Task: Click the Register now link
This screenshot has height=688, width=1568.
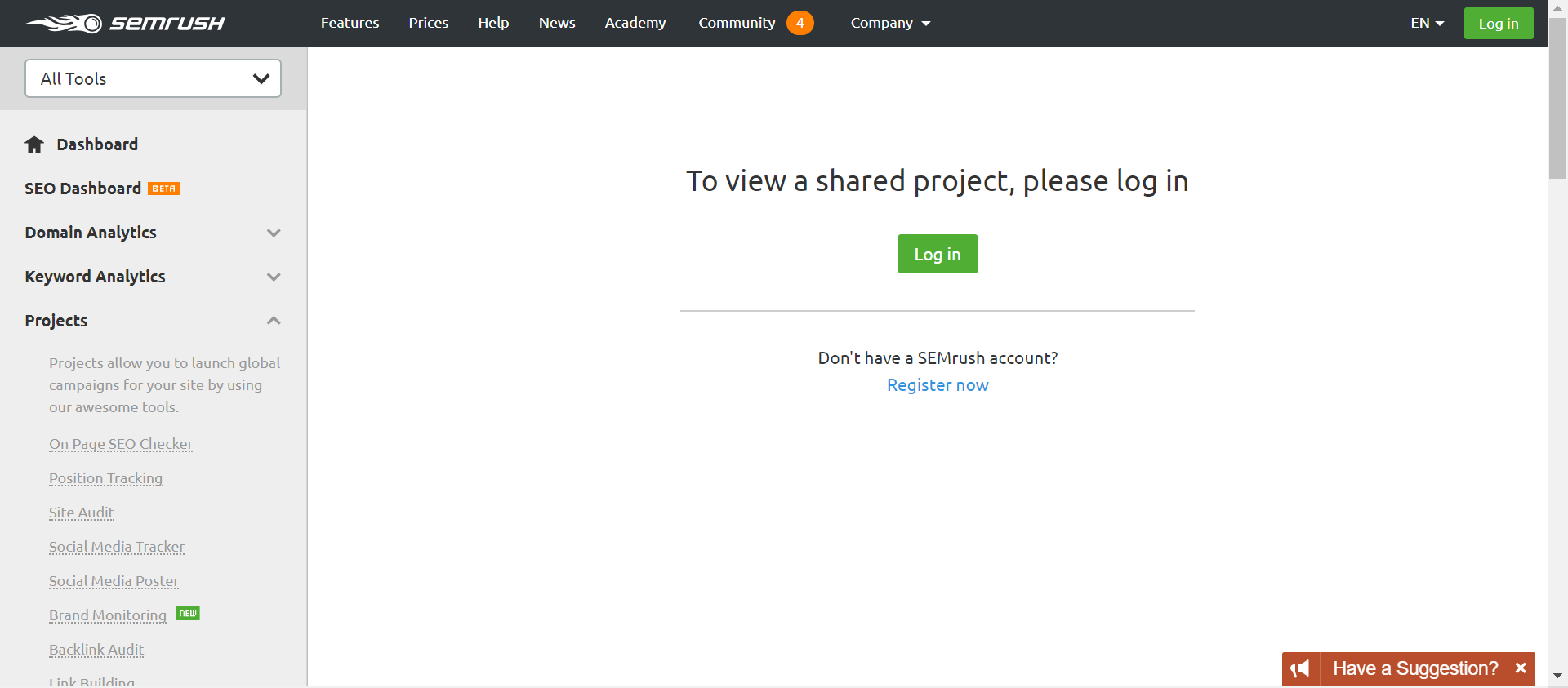Action: point(938,385)
